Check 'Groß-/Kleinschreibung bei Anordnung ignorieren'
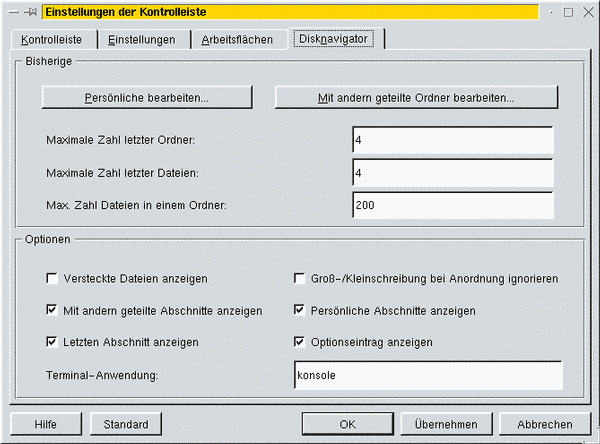Viewport: 600px width, 444px height. pyautogui.click(x=299, y=278)
